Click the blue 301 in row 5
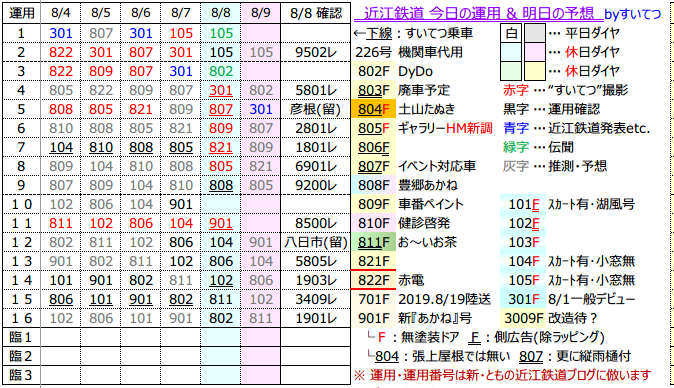Image resolution: width=674 pixels, height=388 pixels. (x=260, y=109)
